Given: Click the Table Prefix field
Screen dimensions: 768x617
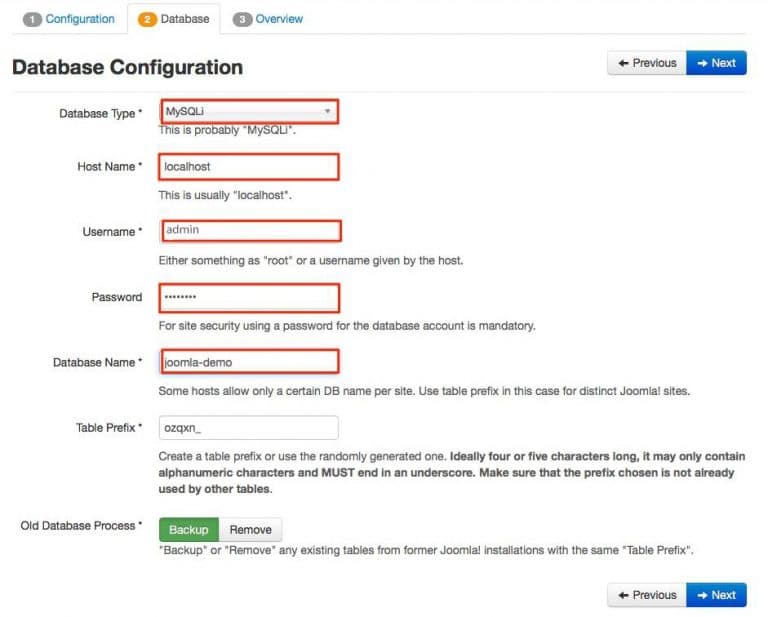Looking at the screenshot, I should point(249,428).
